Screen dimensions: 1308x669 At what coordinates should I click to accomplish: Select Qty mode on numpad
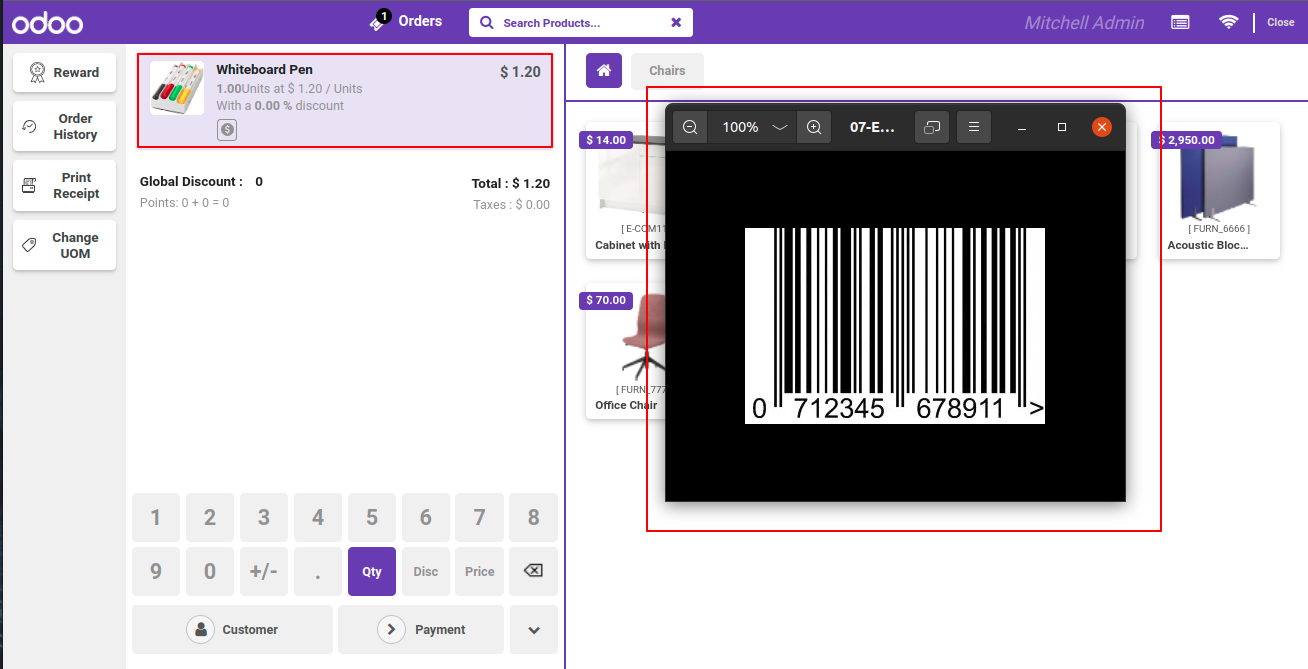pyautogui.click(x=372, y=571)
